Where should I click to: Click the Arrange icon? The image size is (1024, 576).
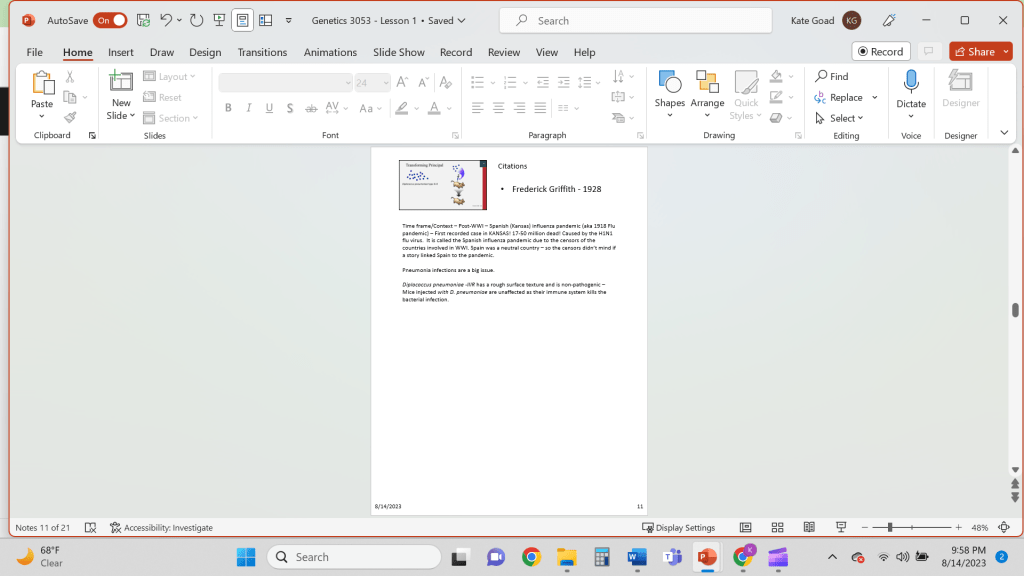(707, 90)
